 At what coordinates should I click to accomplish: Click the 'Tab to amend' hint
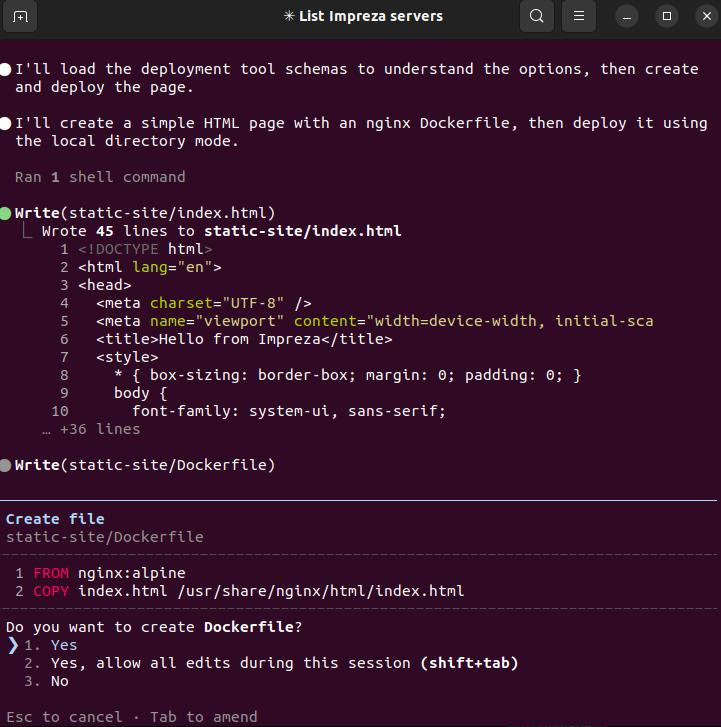(204, 717)
